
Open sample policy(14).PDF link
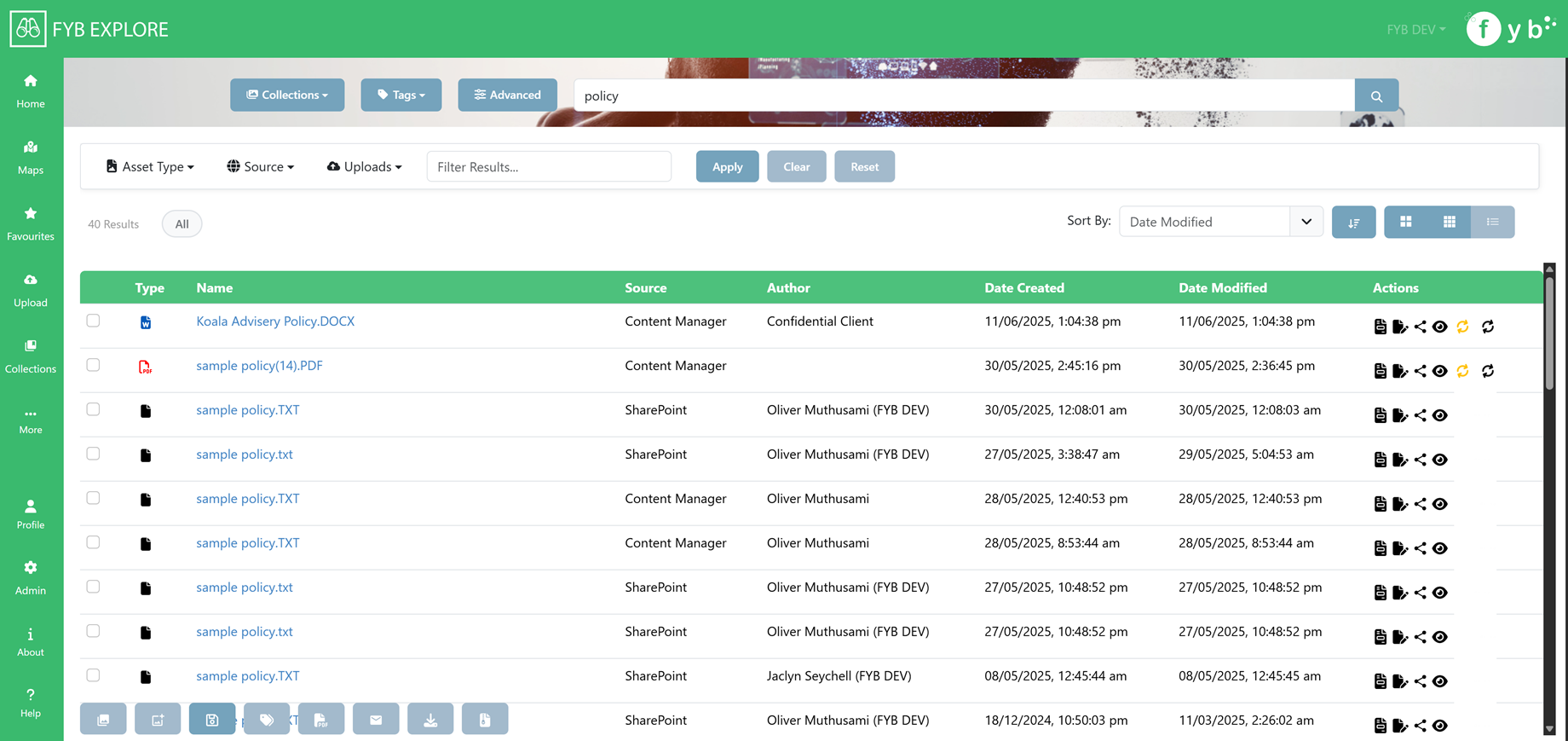(x=259, y=366)
